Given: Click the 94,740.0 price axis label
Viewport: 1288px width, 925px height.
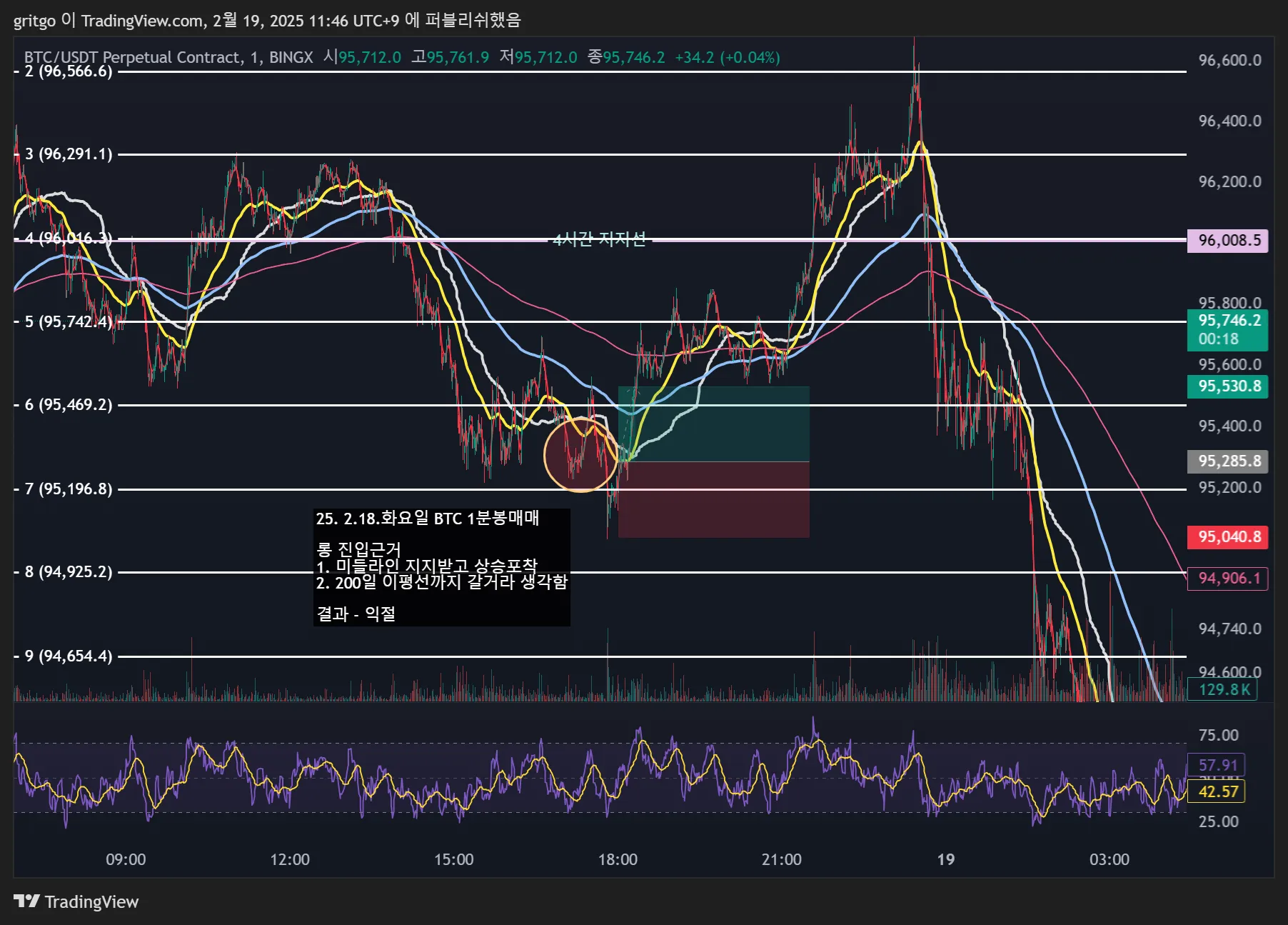Looking at the screenshot, I should [1229, 629].
